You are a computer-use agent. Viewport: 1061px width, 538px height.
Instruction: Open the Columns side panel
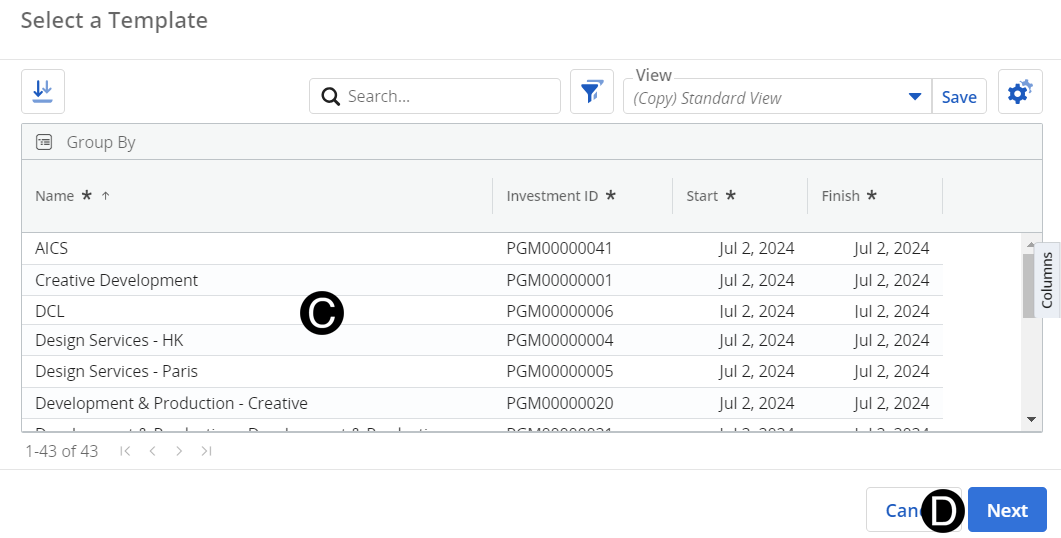point(1047,280)
